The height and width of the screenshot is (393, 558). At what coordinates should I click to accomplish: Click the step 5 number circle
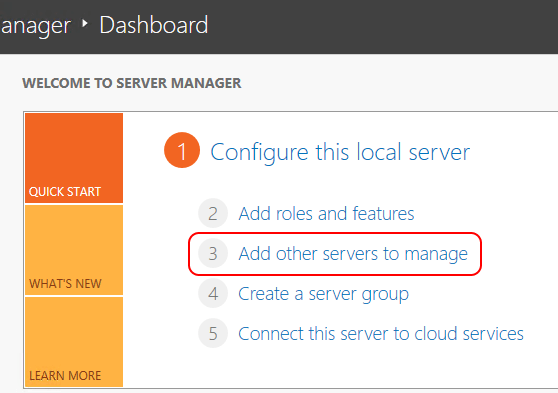(x=213, y=333)
